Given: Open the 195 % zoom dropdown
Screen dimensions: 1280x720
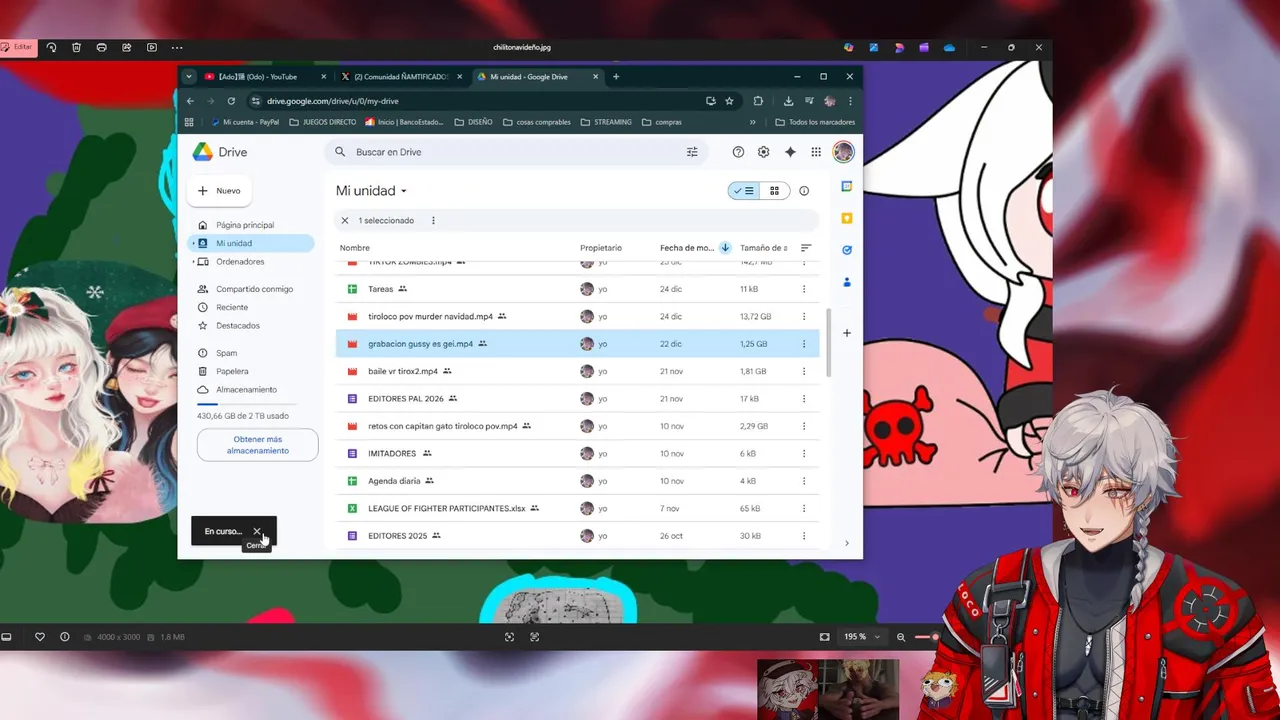Looking at the screenshot, I should 862,637.
